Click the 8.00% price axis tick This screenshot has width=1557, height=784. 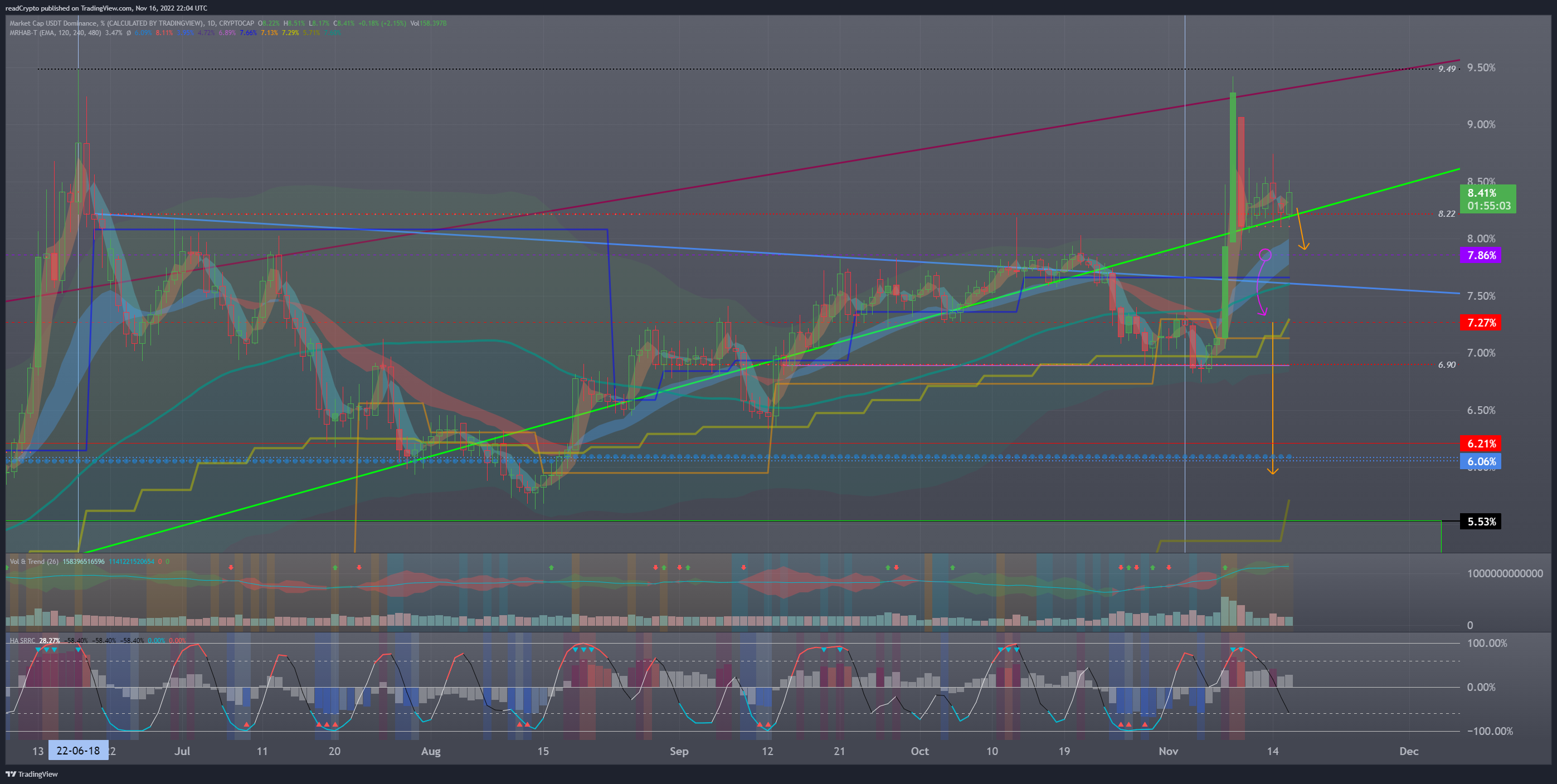coord(1481,239)
